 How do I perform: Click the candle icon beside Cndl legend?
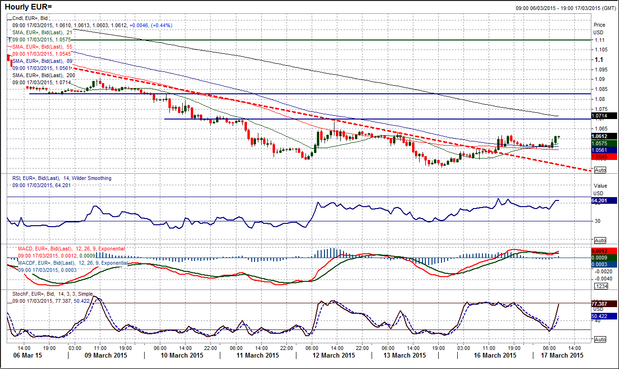pos(9,18)
